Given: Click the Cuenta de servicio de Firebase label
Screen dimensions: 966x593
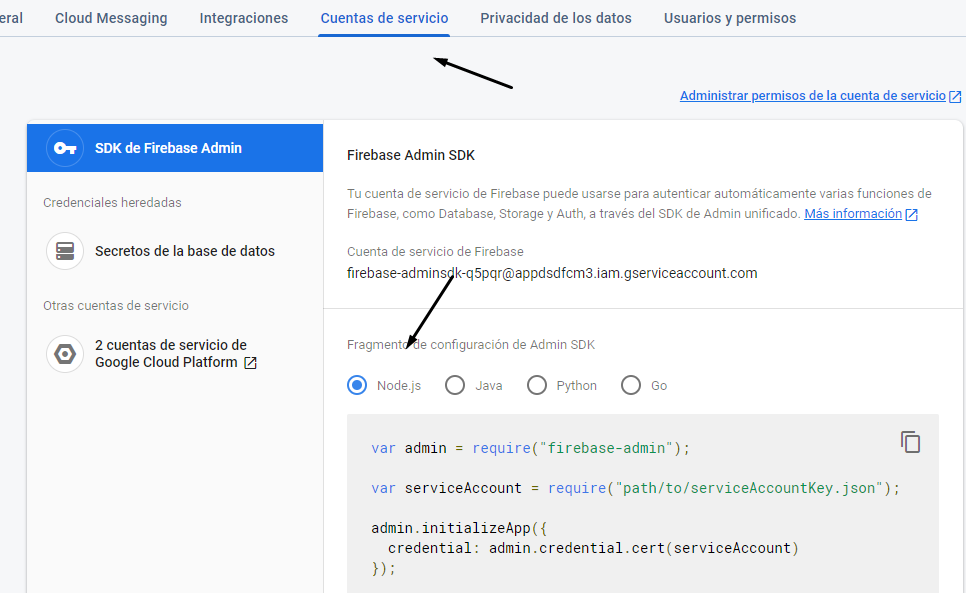Looking at the screenshot, I should (x=435, y=252).
